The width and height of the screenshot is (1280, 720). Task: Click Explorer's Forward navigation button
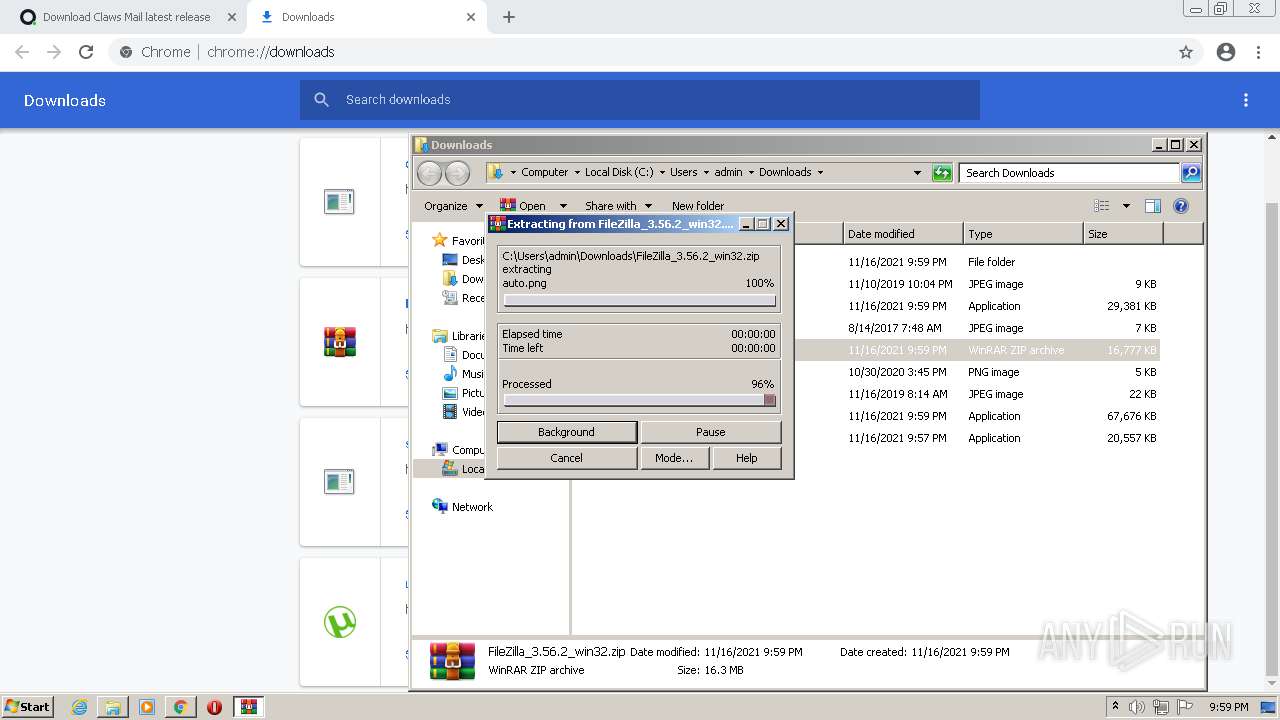click(457, 173)
